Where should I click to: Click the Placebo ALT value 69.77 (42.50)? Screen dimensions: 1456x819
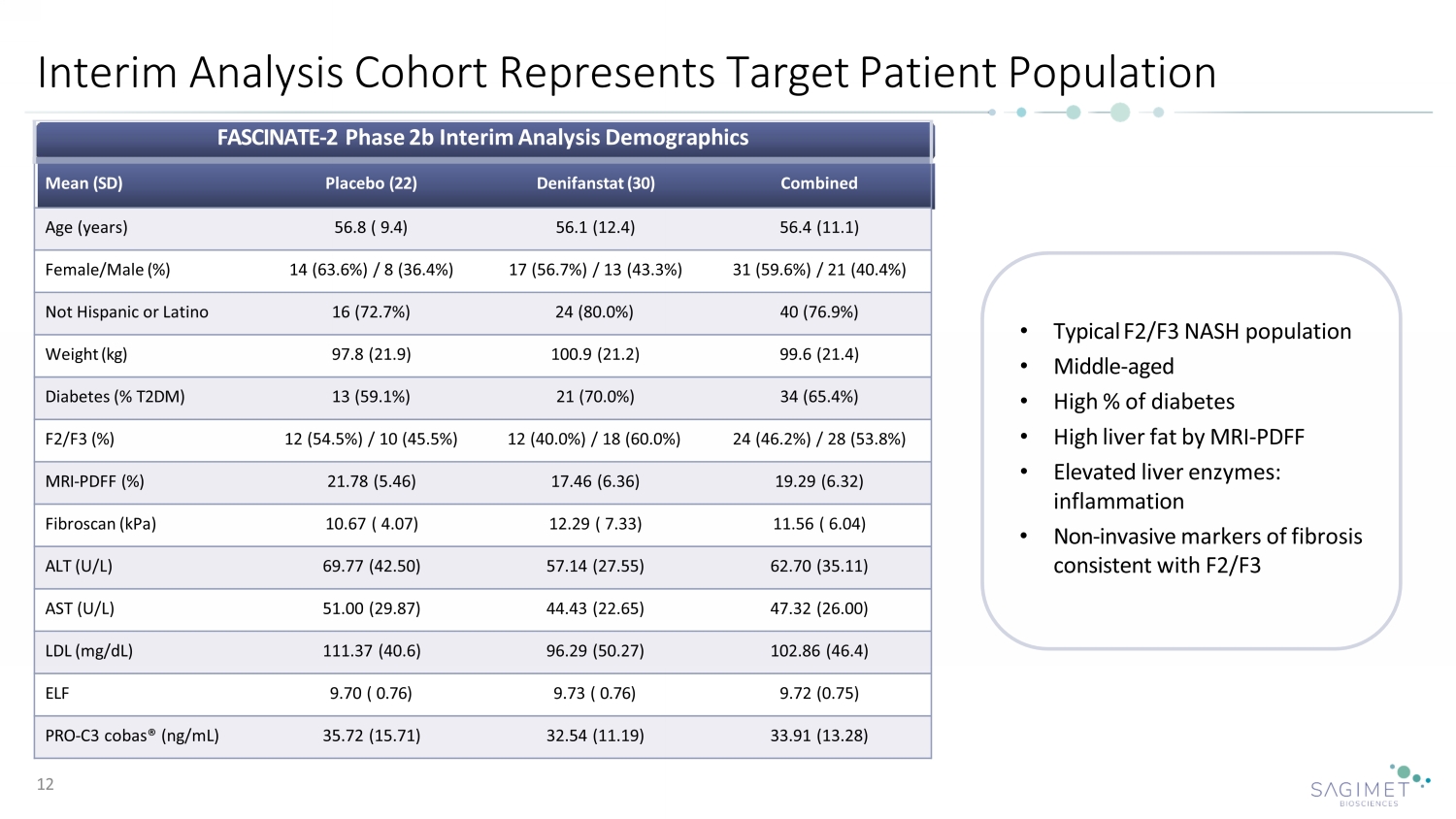(x=371, y=566)
